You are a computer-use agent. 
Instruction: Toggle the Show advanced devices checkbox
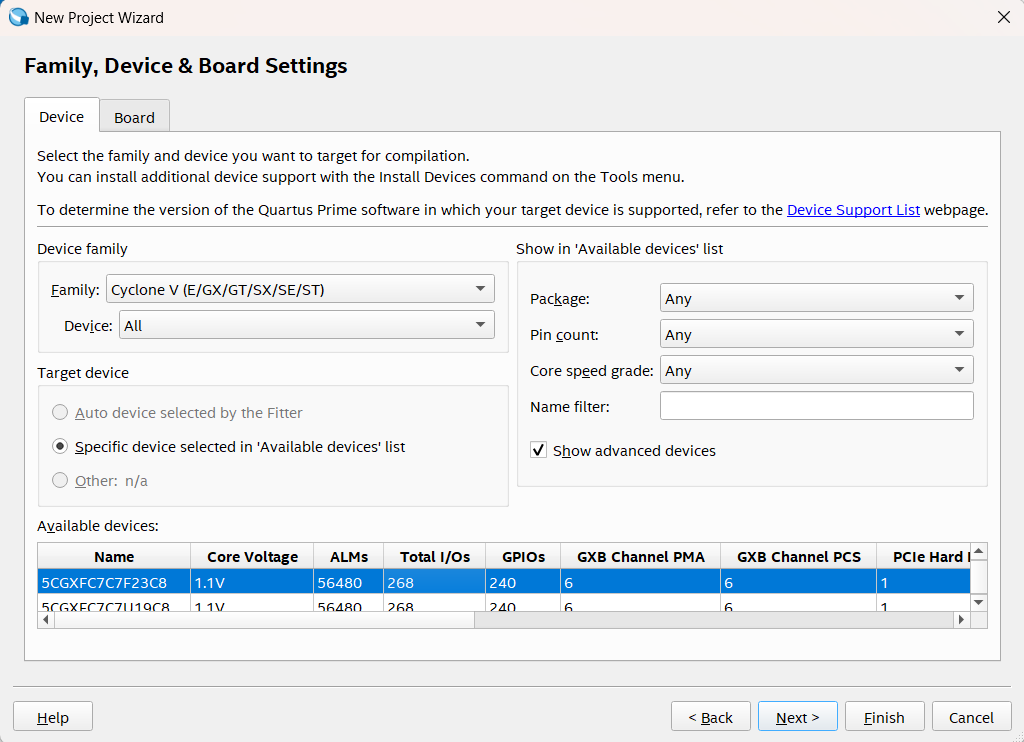pos(539,451)
